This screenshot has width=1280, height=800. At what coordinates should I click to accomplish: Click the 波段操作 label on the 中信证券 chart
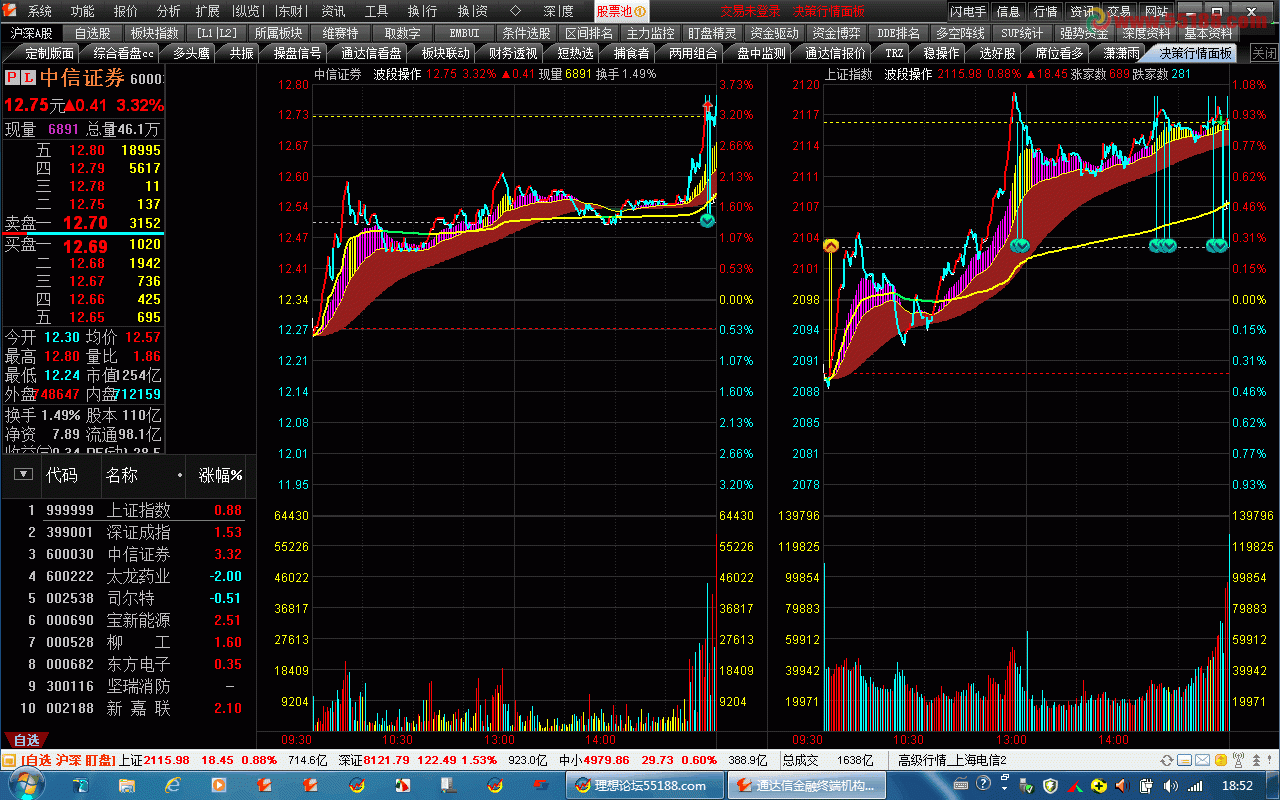point(398,74)
